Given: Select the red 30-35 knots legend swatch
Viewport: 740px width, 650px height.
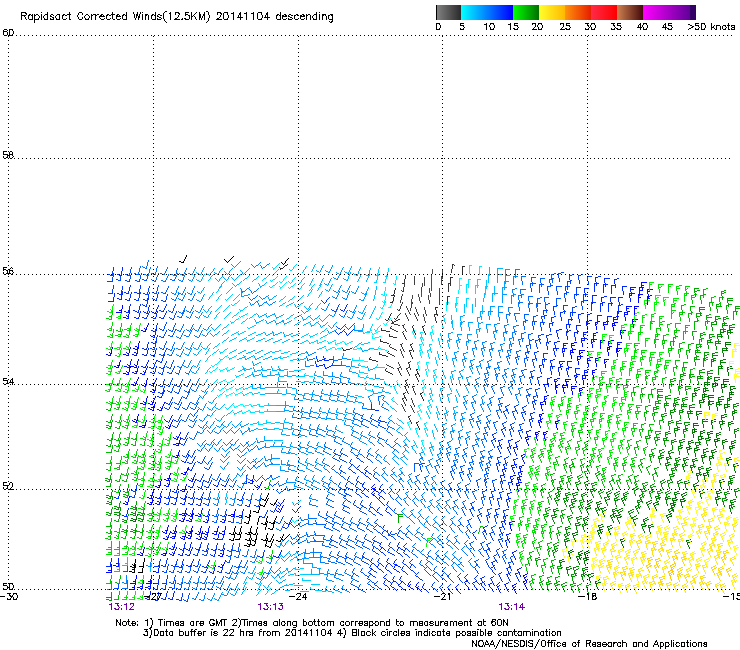Looking at the screenshot, I should [604, 12].
